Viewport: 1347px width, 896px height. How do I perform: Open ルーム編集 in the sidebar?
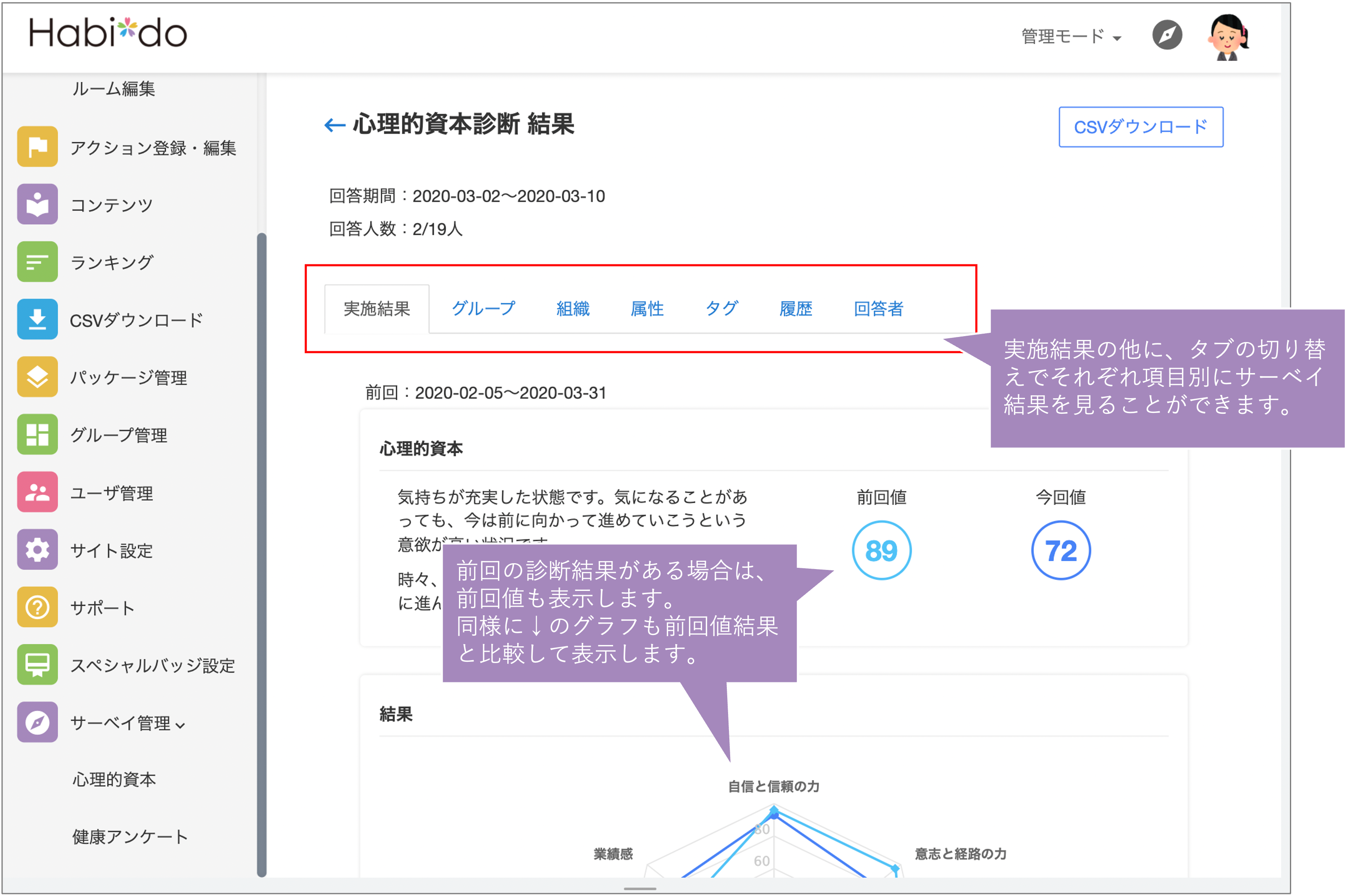click(113, 89)
